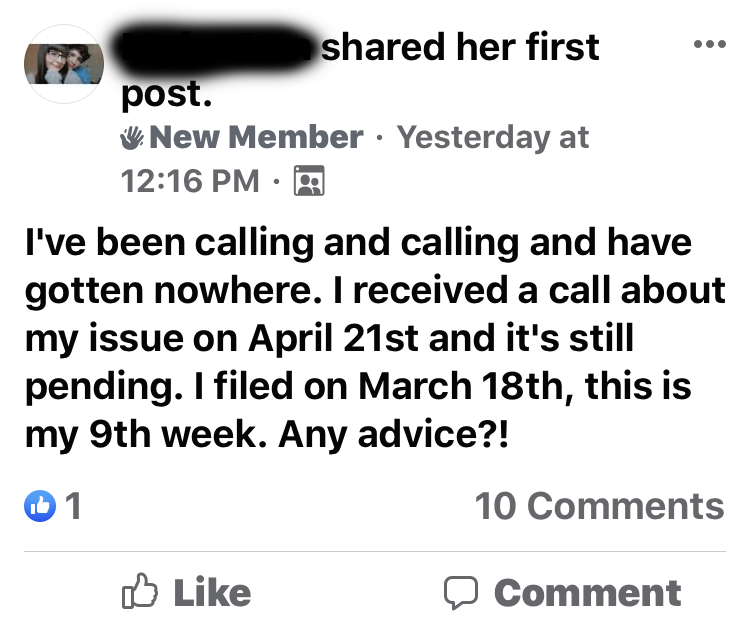Click the blacked-out author name
The image size is (750, 628).
point(215,48)
